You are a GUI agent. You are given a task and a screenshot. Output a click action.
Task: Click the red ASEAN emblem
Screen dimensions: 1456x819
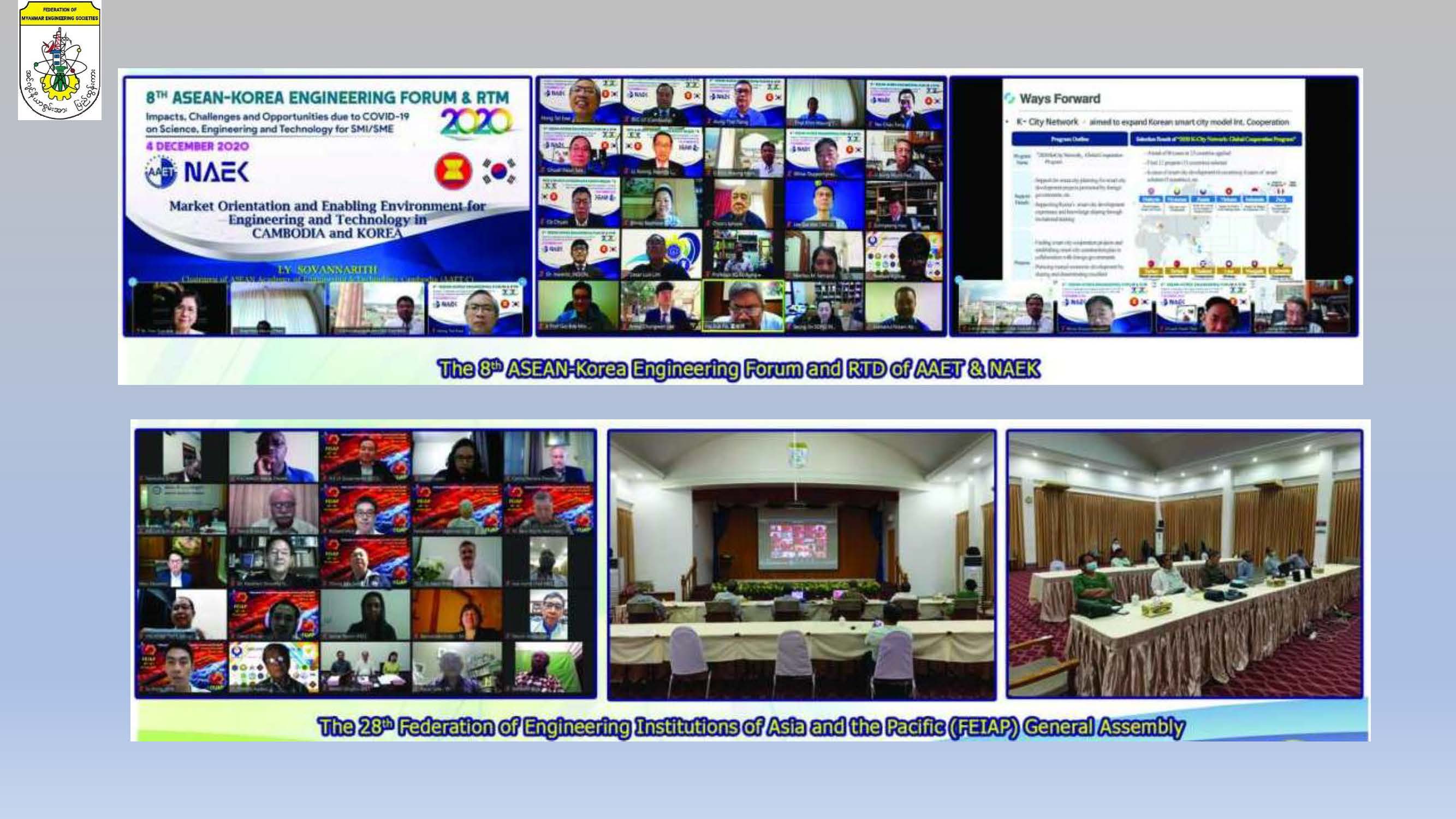[x=453, y=171]
